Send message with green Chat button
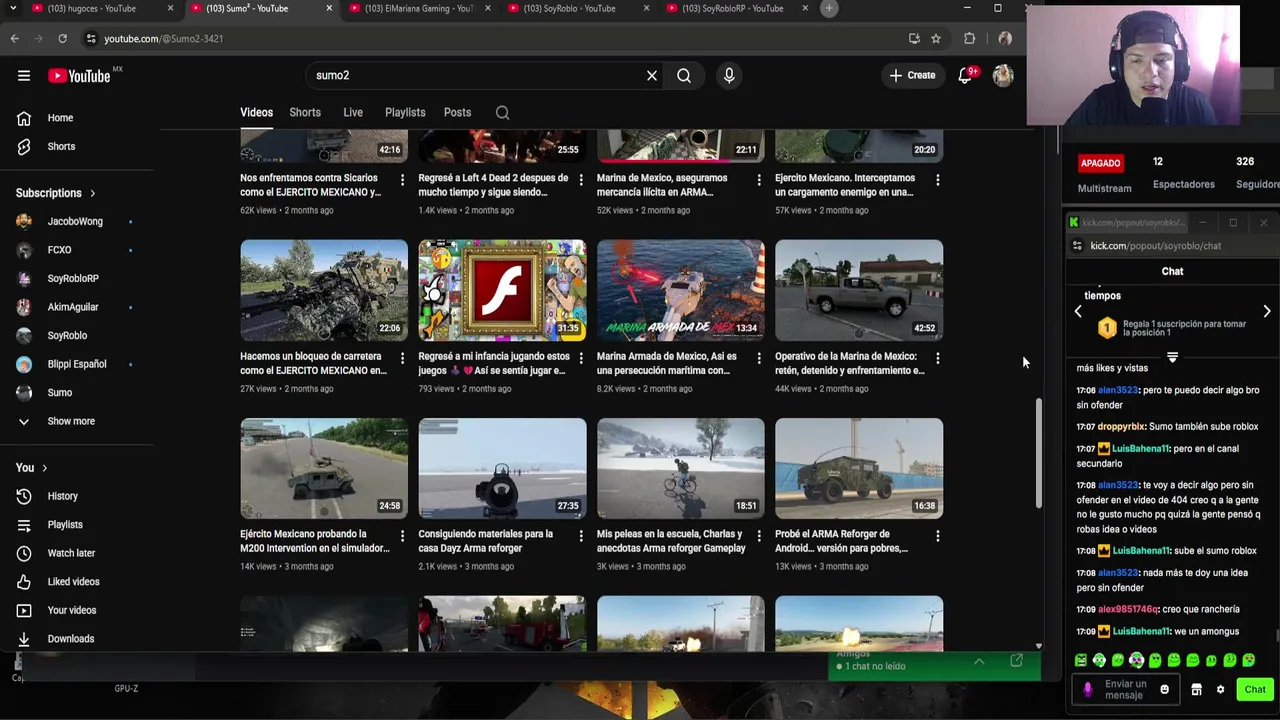1280x720 pixels. 1255,689
